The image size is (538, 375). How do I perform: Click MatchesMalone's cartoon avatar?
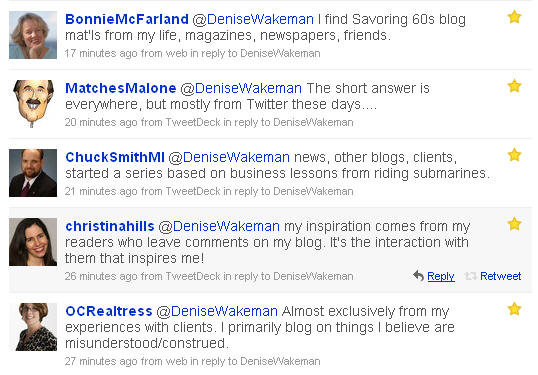(33, 104)
